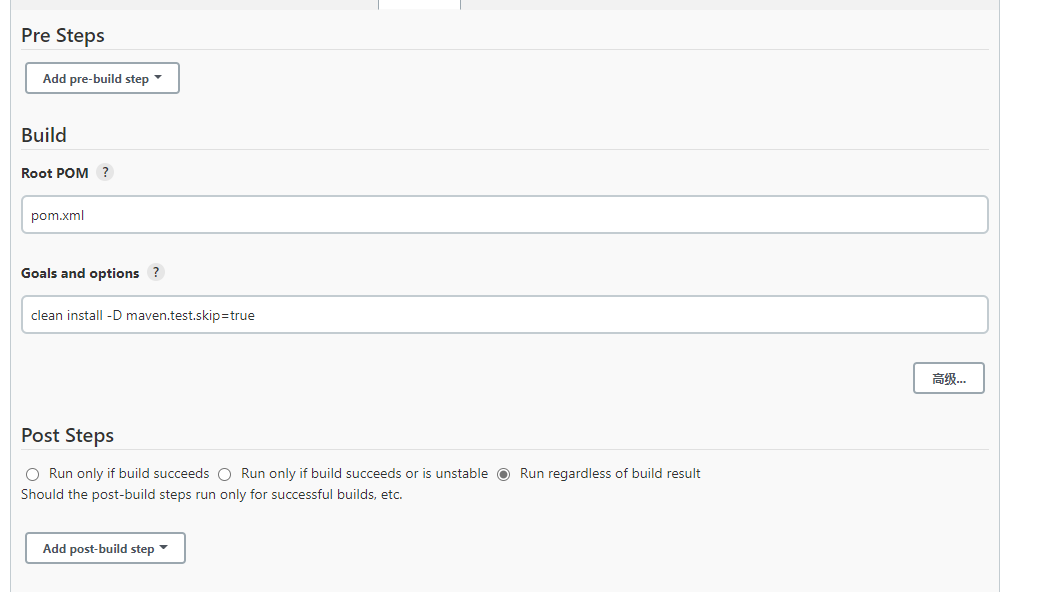Open the 'Add pre-build step' dropdown
Screen dimensions: 1050x592
(102, 78)
